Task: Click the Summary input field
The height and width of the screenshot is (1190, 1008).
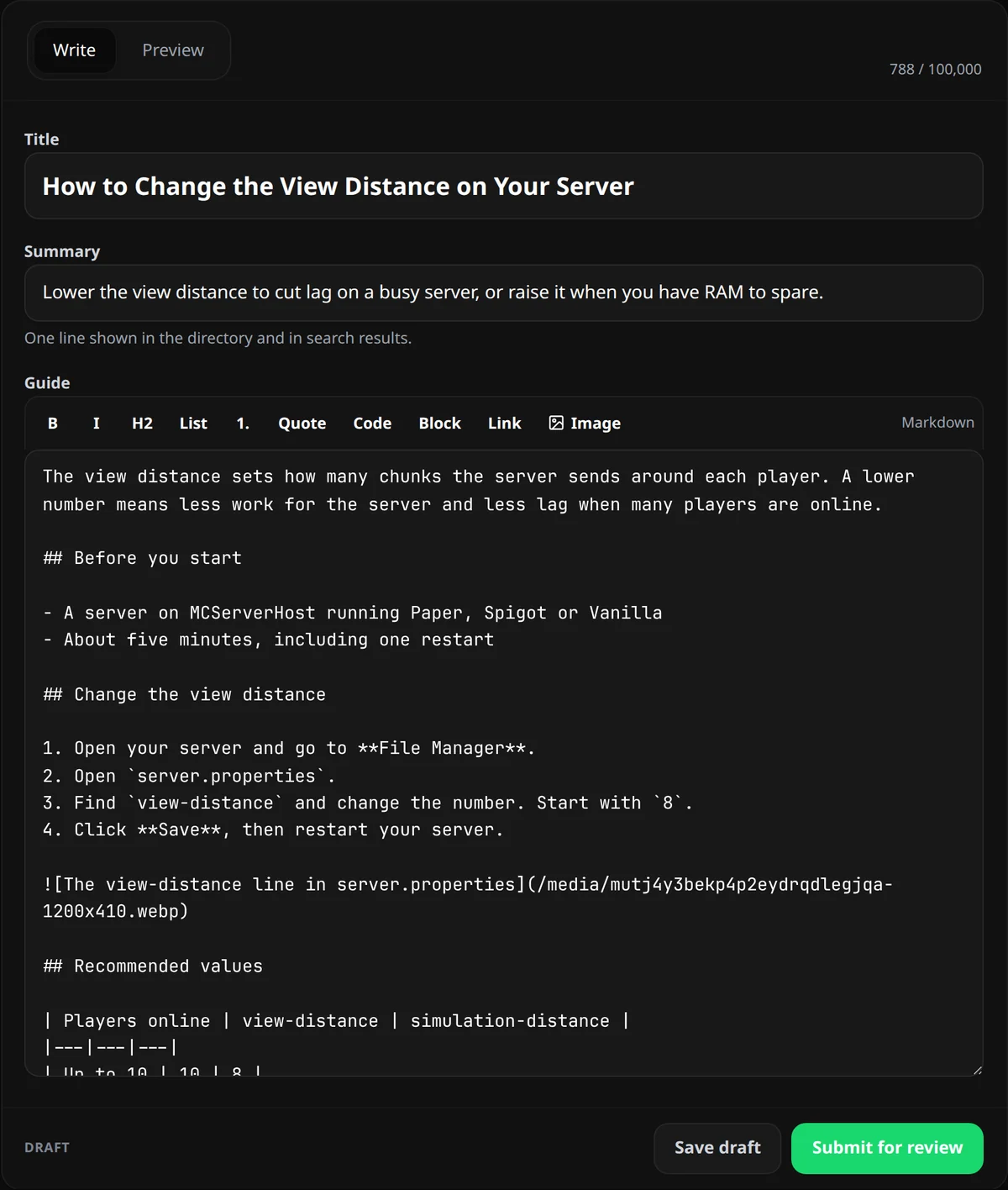Action: tap(504, 292)
